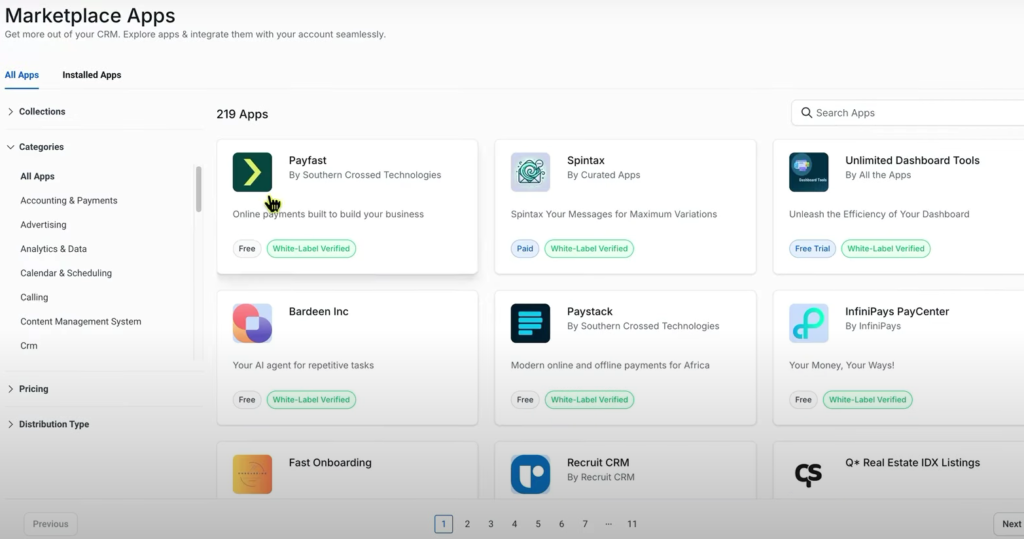The height and width of the screenshot is (539, 1024).
Task: Click White-Label Verified badge on Paystack
Action: (x=589, y=399)
